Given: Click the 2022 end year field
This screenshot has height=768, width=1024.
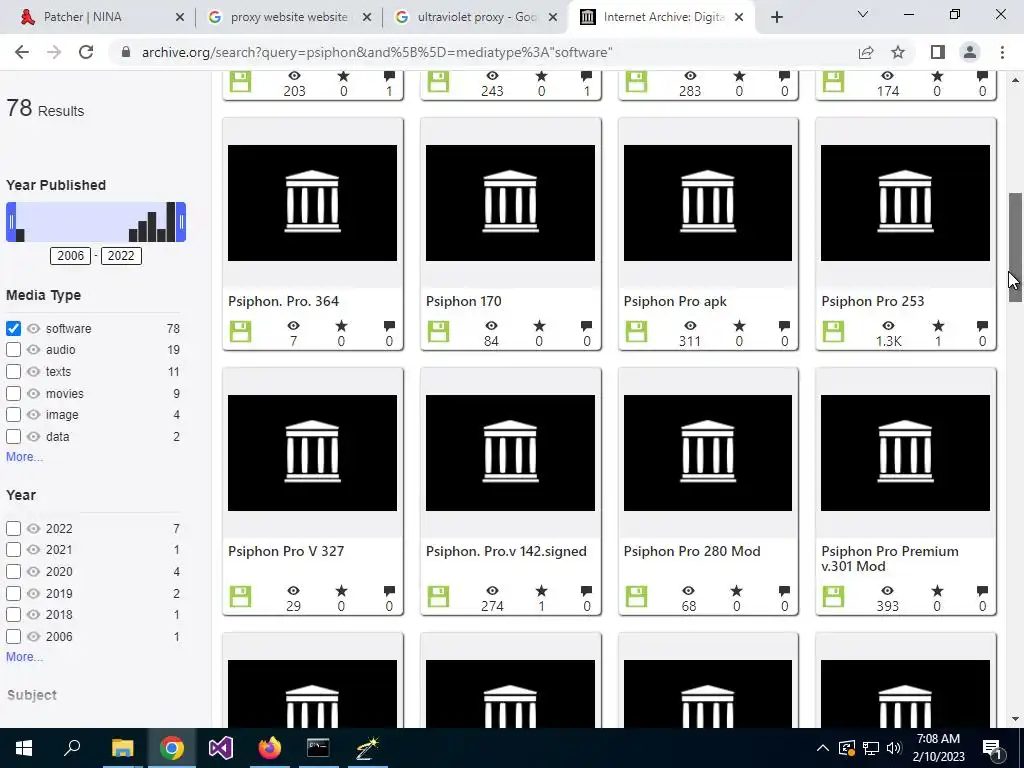Looking at the screenshot, I should pos(121,255).
